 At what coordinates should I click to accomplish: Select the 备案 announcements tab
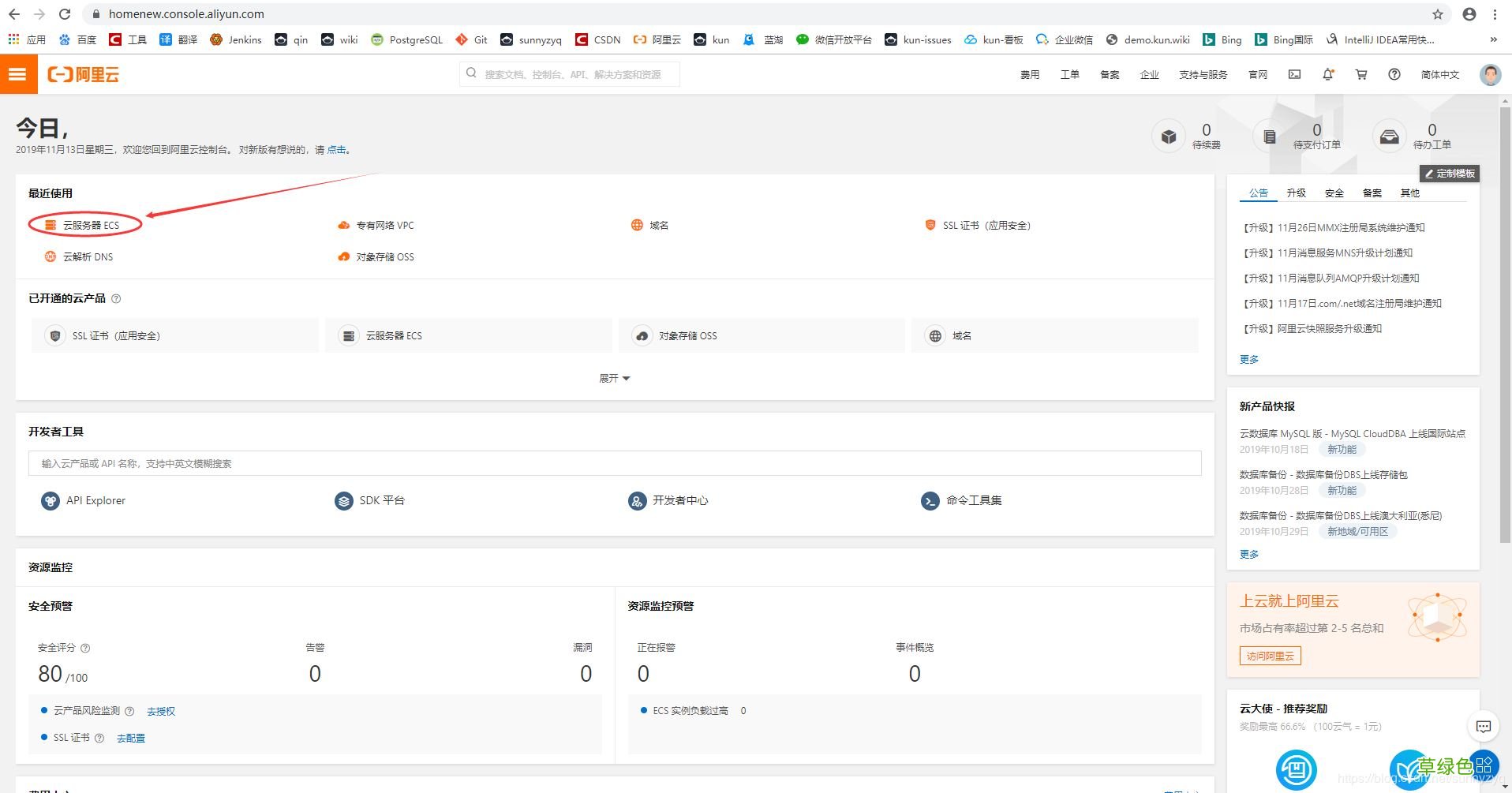pos(1372,193)
